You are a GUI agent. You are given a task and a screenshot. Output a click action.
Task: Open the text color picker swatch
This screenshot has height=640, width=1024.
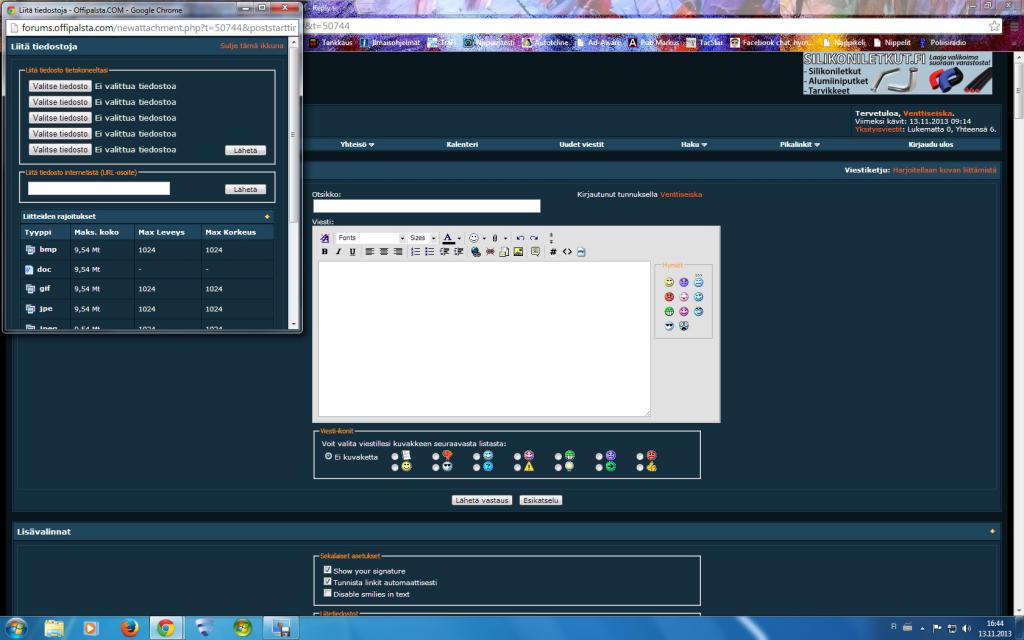pyautogui.click(x=448, y=238)
